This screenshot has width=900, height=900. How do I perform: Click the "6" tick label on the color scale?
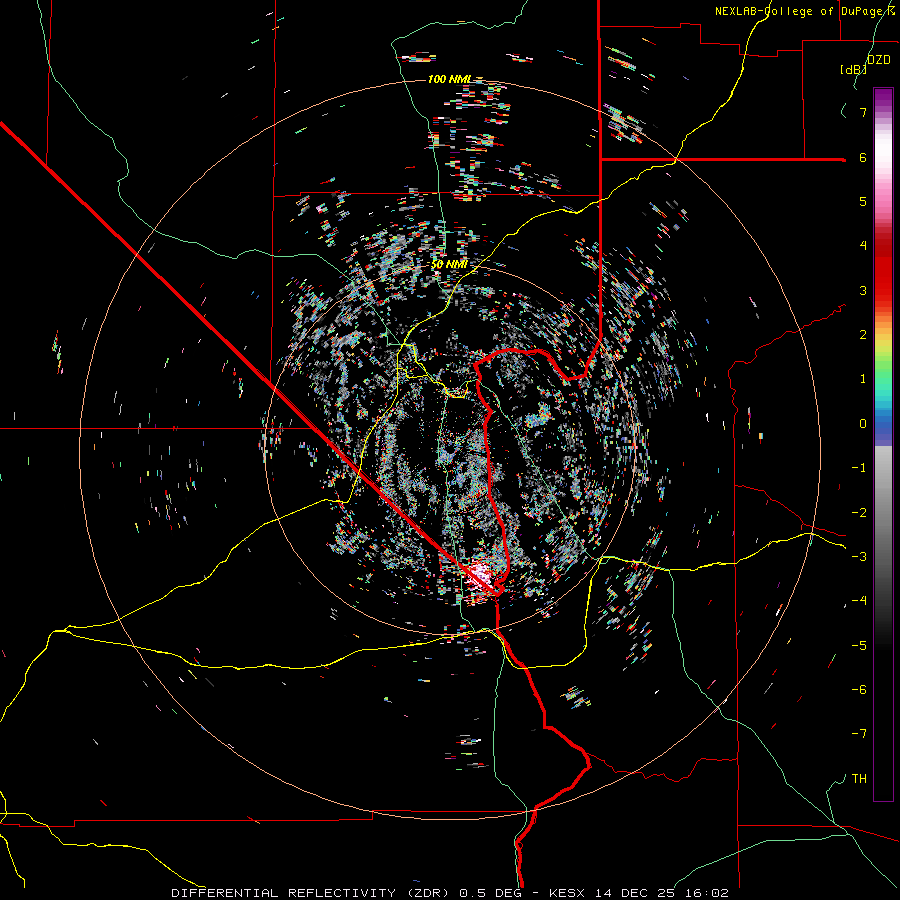pyautogui.click(x=863, y=157)
